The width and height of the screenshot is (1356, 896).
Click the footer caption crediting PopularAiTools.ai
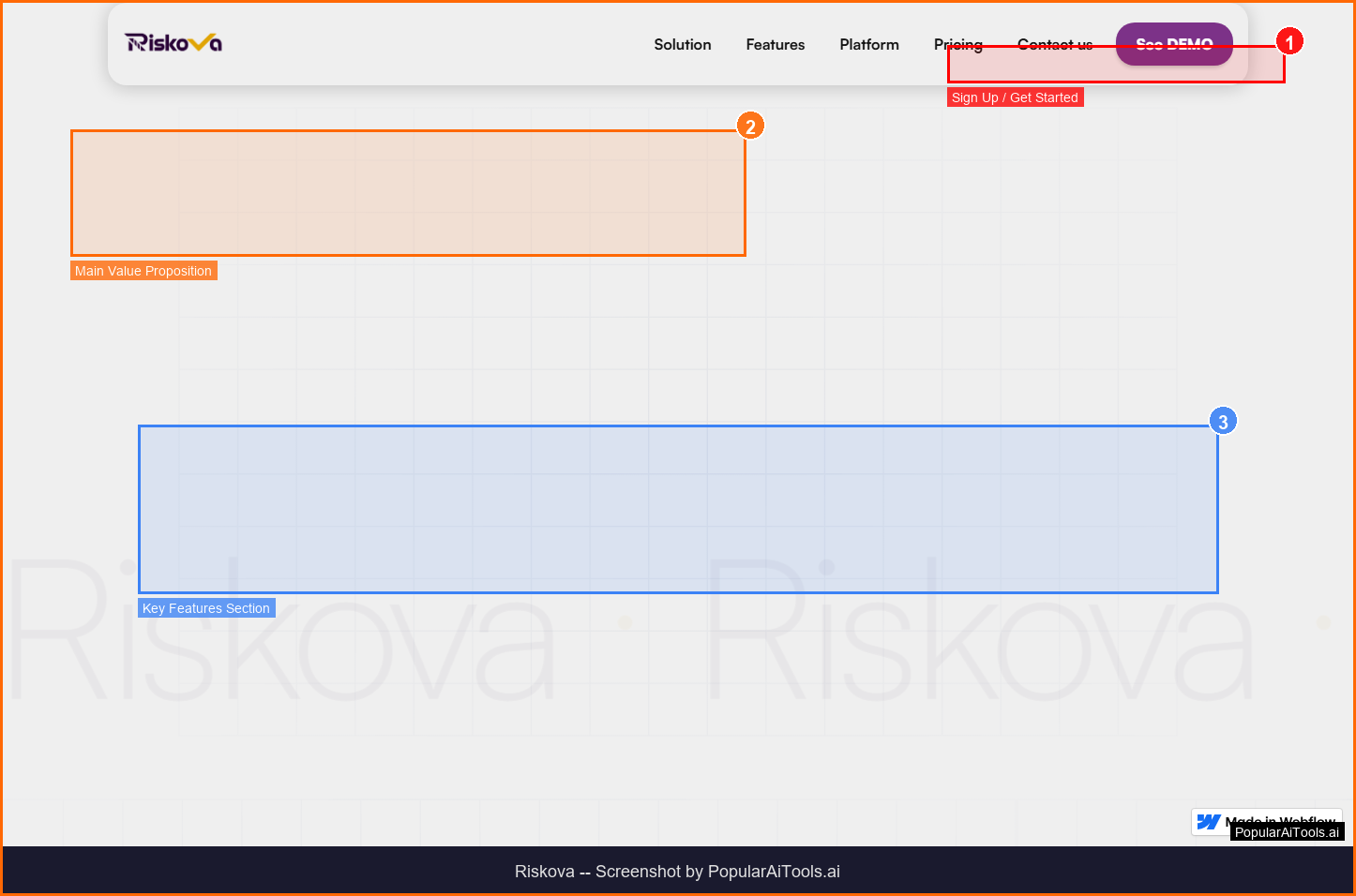click(x=677, y=872)
